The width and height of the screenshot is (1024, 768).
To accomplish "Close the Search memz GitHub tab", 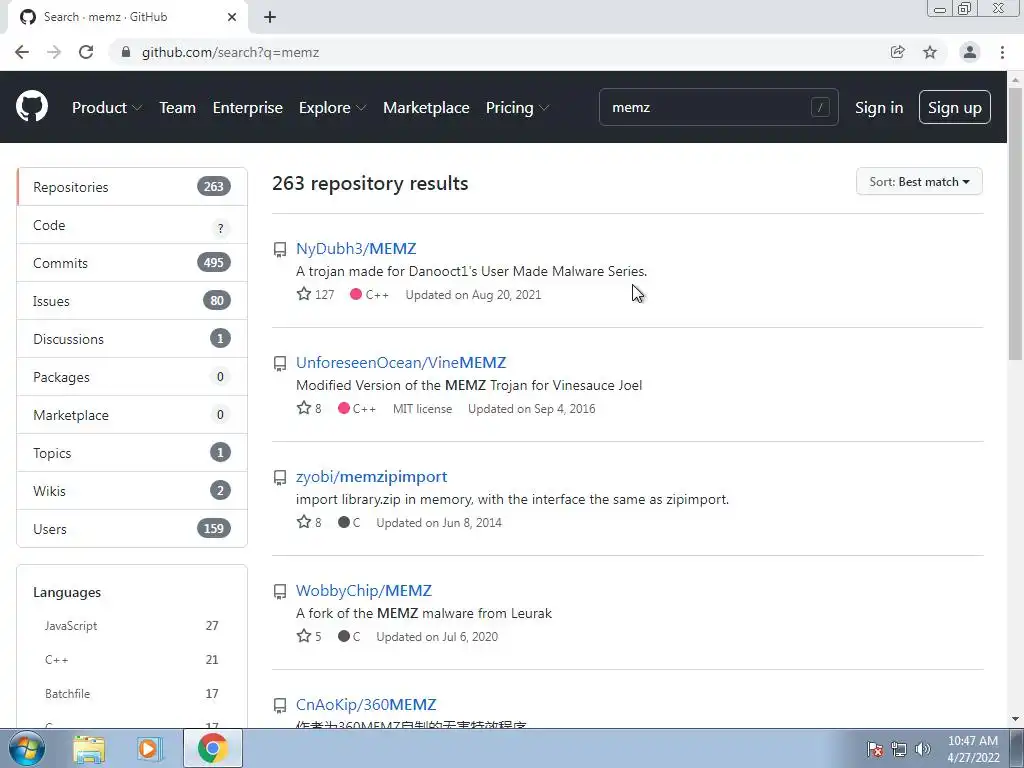I will pyautogui.click(x=232, y=17).
